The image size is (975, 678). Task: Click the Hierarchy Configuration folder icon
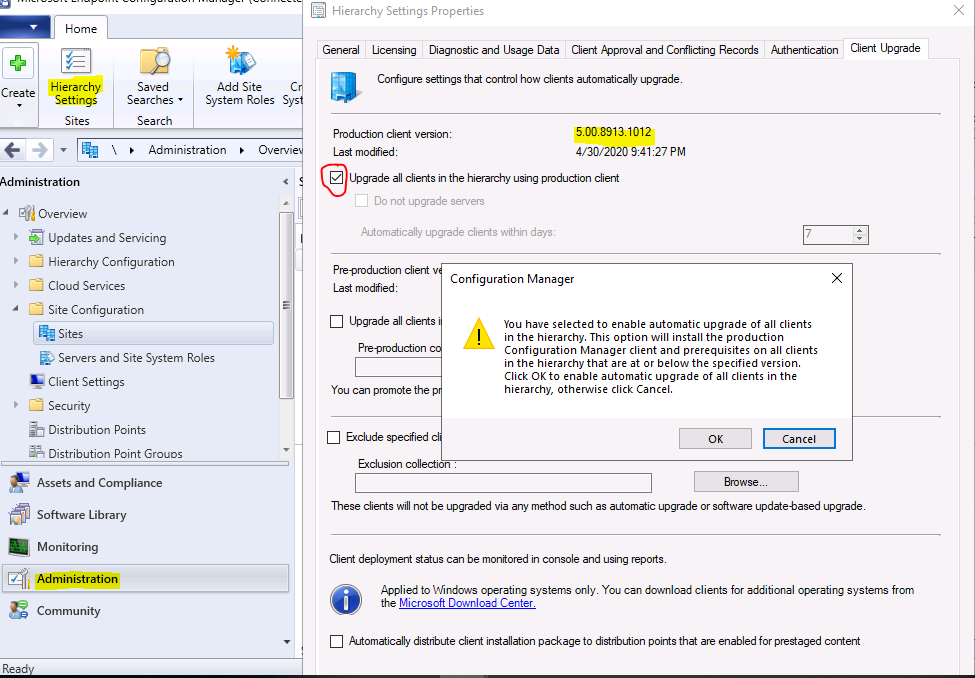pyautogui.click(x=36, y=261)
